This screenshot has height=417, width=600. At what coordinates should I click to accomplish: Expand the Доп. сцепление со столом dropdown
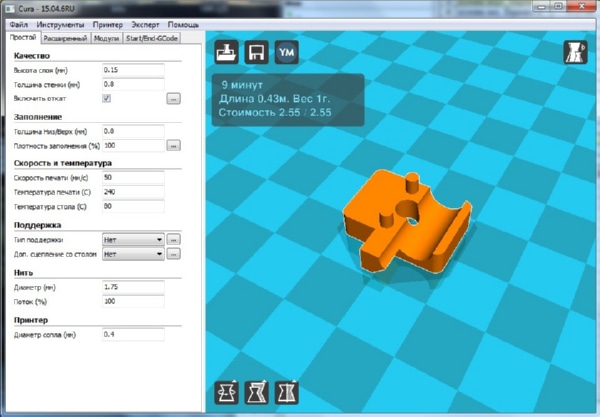[133, 254]
